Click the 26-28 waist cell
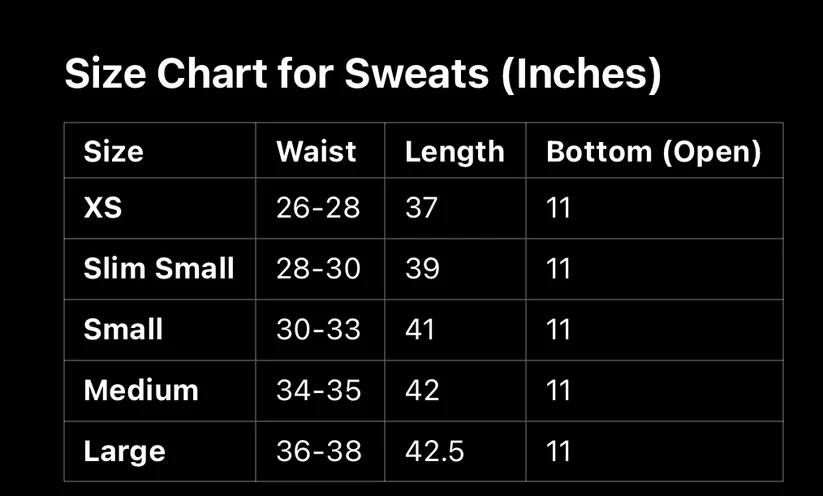 tap(317, 208)
